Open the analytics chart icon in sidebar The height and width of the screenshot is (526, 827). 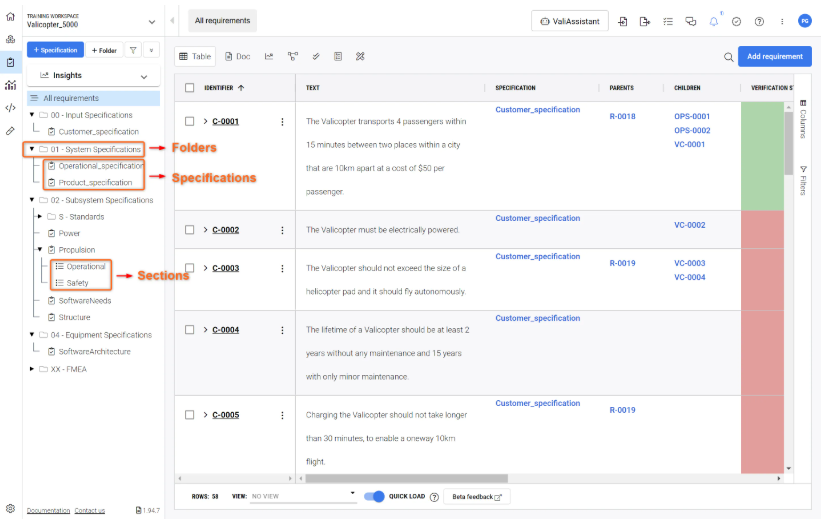tap(10, 85)
